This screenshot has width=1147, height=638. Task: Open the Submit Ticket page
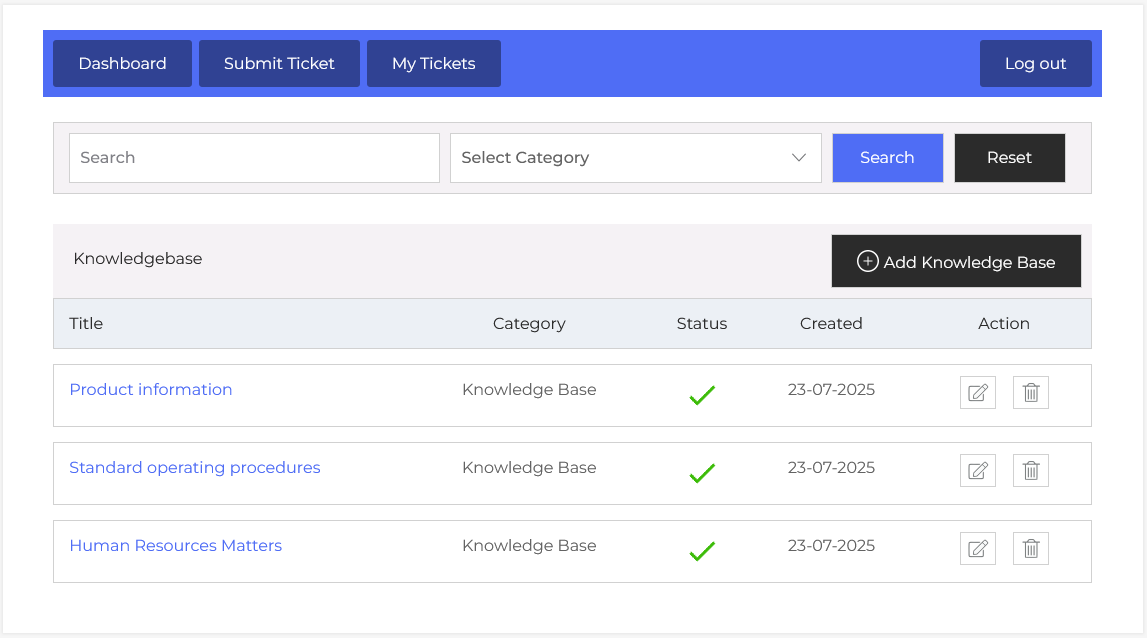(x=279, y=64)
